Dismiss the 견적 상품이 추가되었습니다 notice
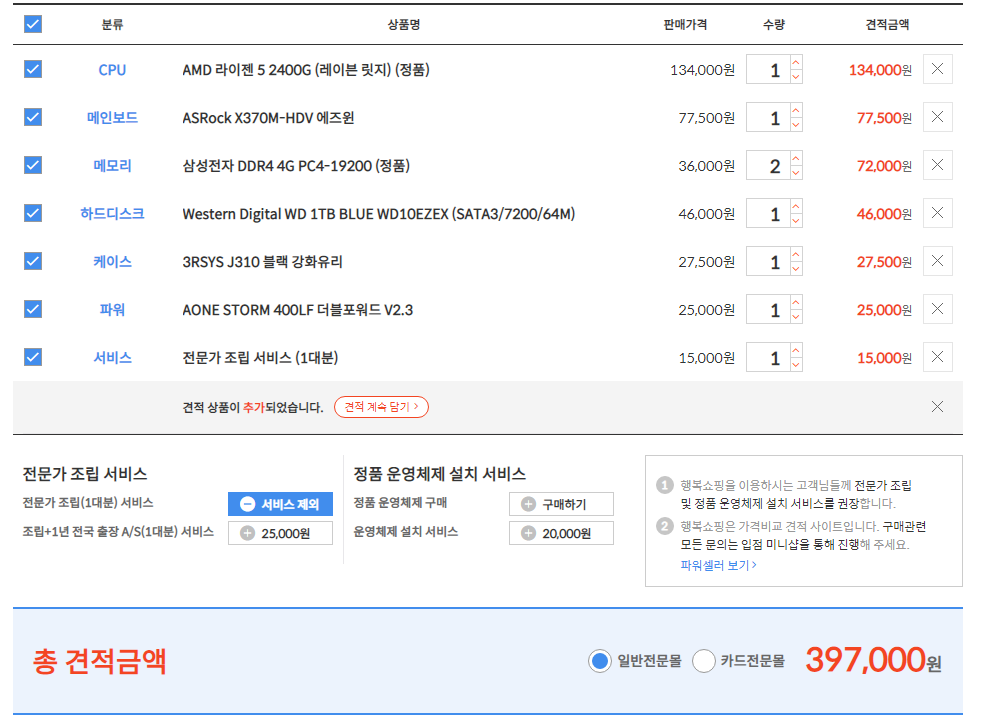Image resolution: width=983 pixels, height=726 pixels. (x=937, y=407)
